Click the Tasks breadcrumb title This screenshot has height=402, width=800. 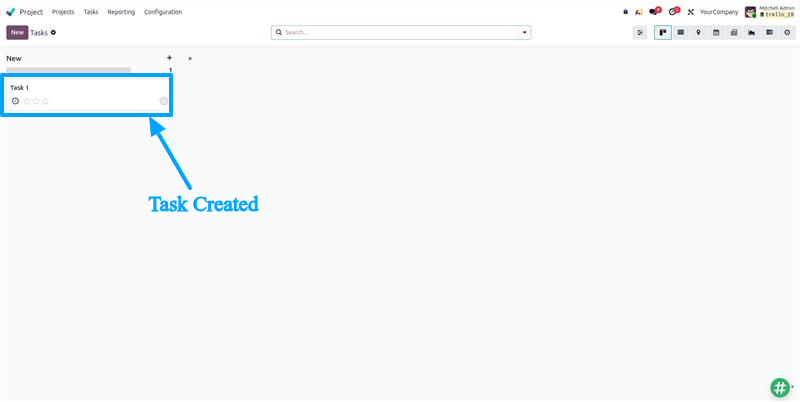click(x=39, y=33)
